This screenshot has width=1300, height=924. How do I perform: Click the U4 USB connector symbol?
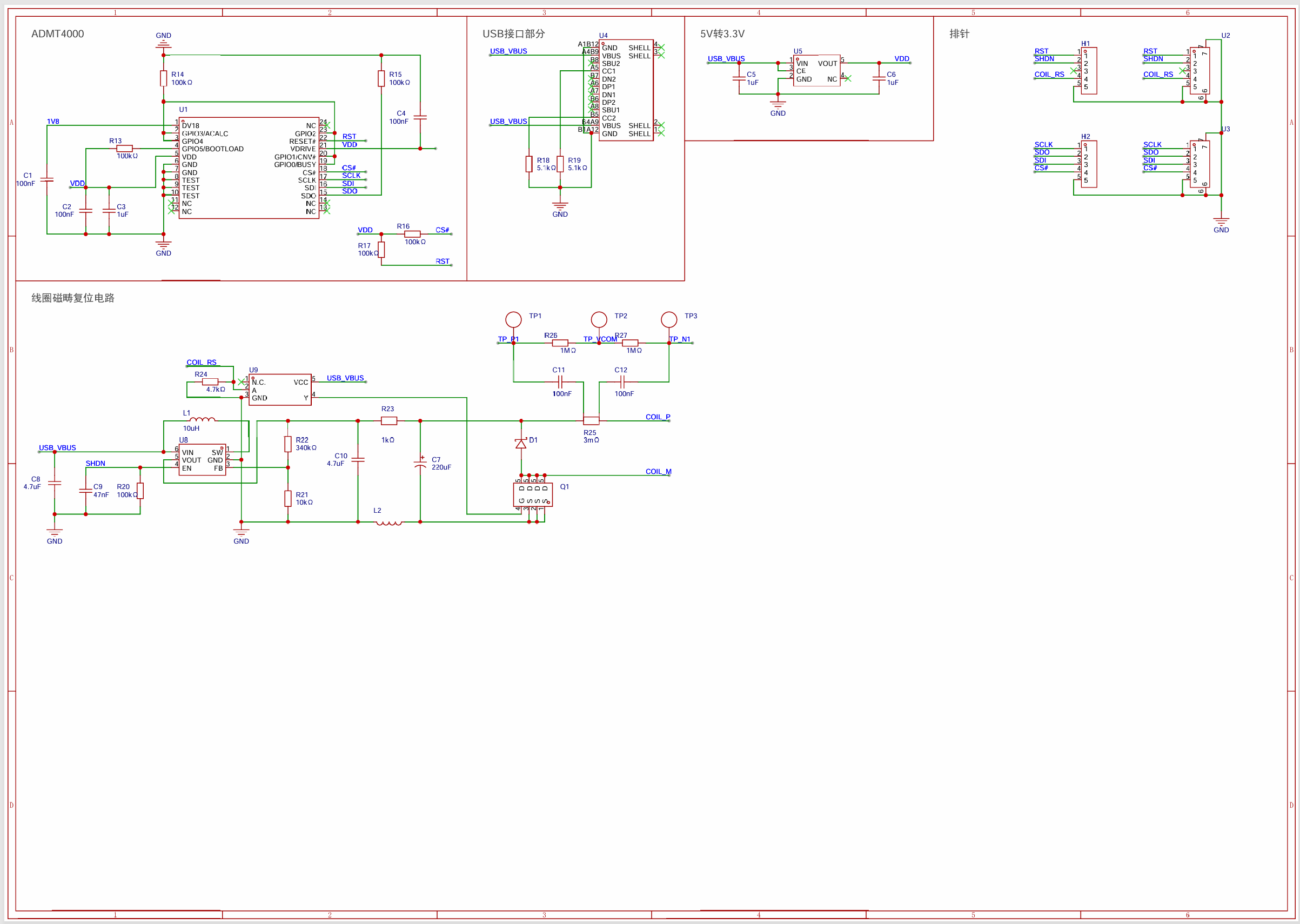point(625,90)
